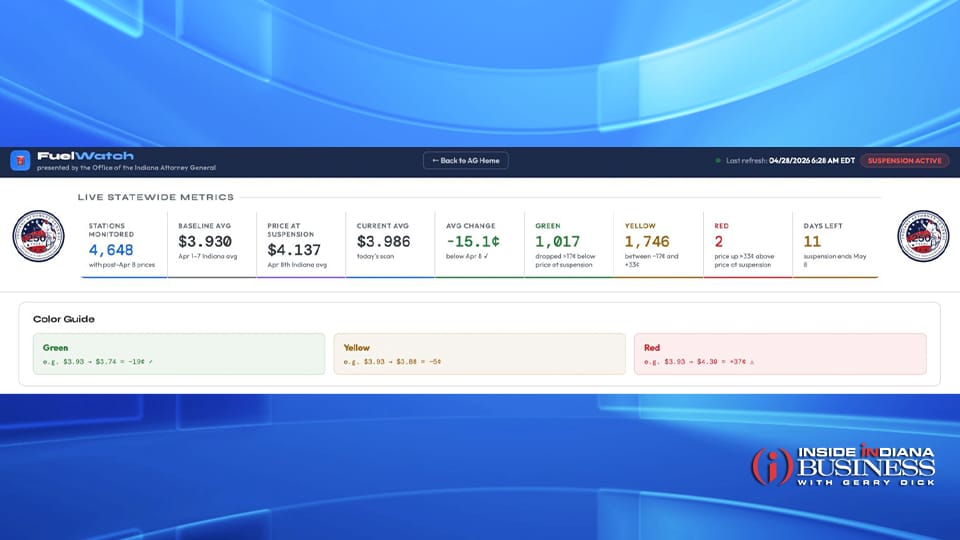Click the Inside Indiana Business logo
This screenshot has width=960, height=540.
point(843,467)
